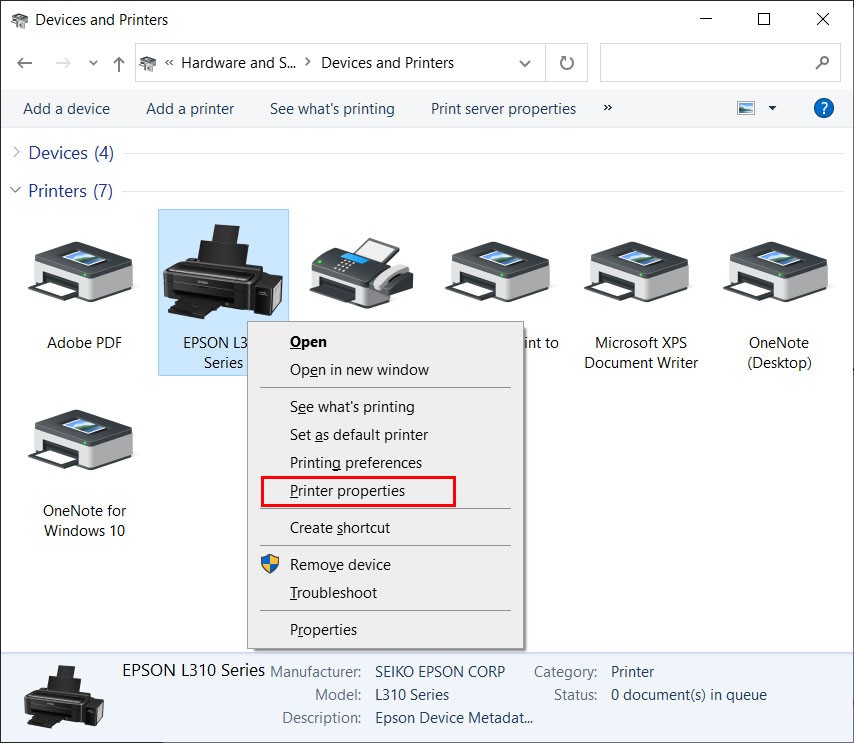This screenshot has height=743, width=854.
Task: Show more toolbar commands chevron
Action: pos(607,108)
